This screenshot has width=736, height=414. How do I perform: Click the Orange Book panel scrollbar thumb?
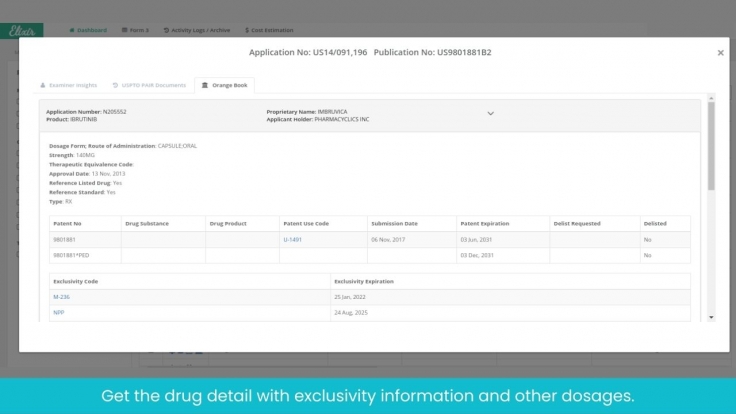point(711,145)
